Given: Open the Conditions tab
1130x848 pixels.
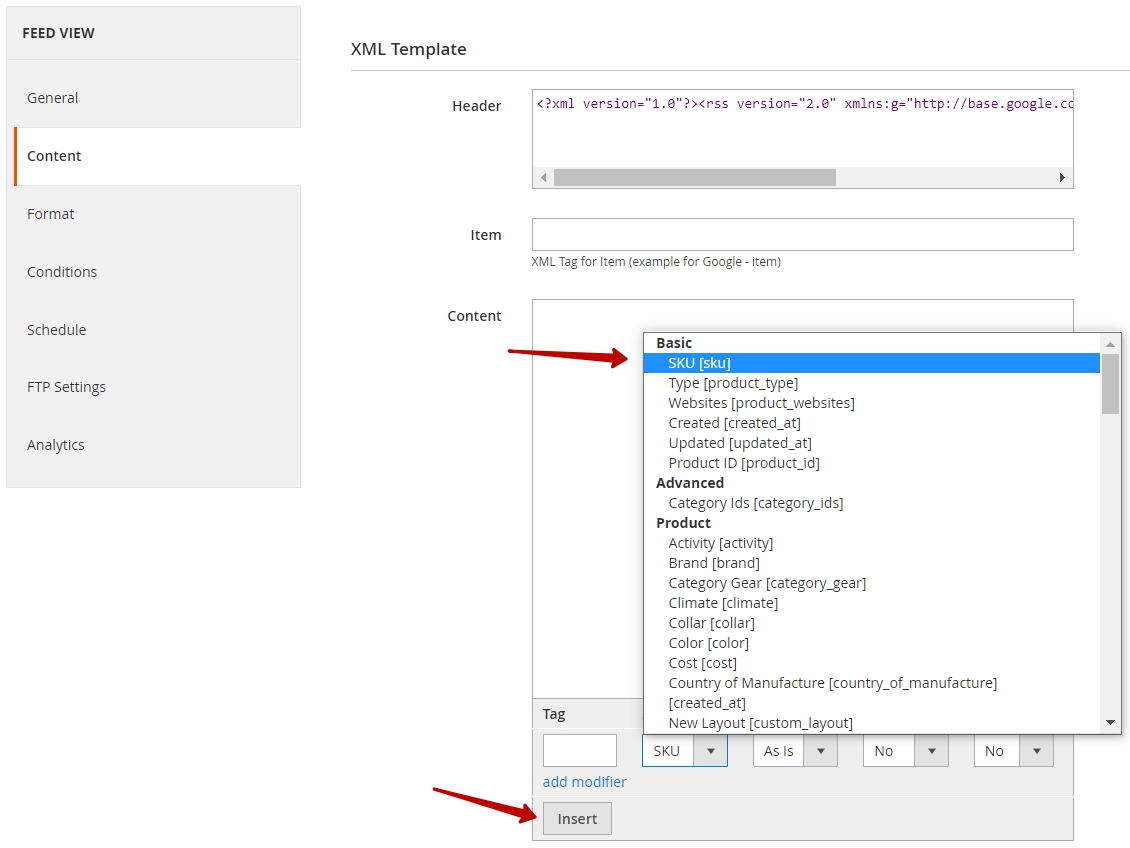Looking at the screenshot, I should 154,272.
